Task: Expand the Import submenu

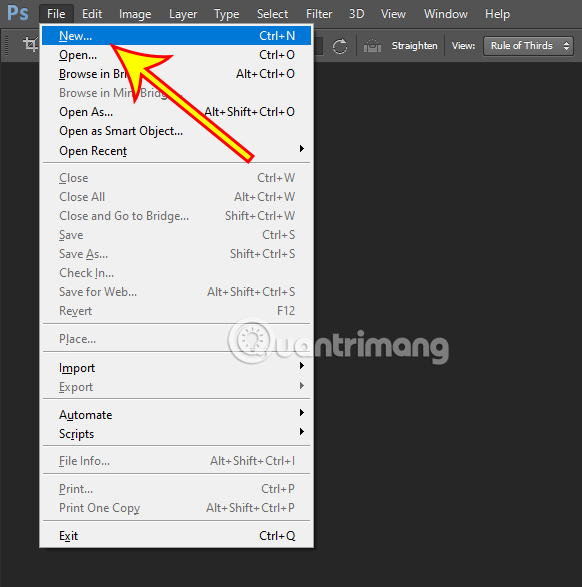Action: tap(176, 368)
